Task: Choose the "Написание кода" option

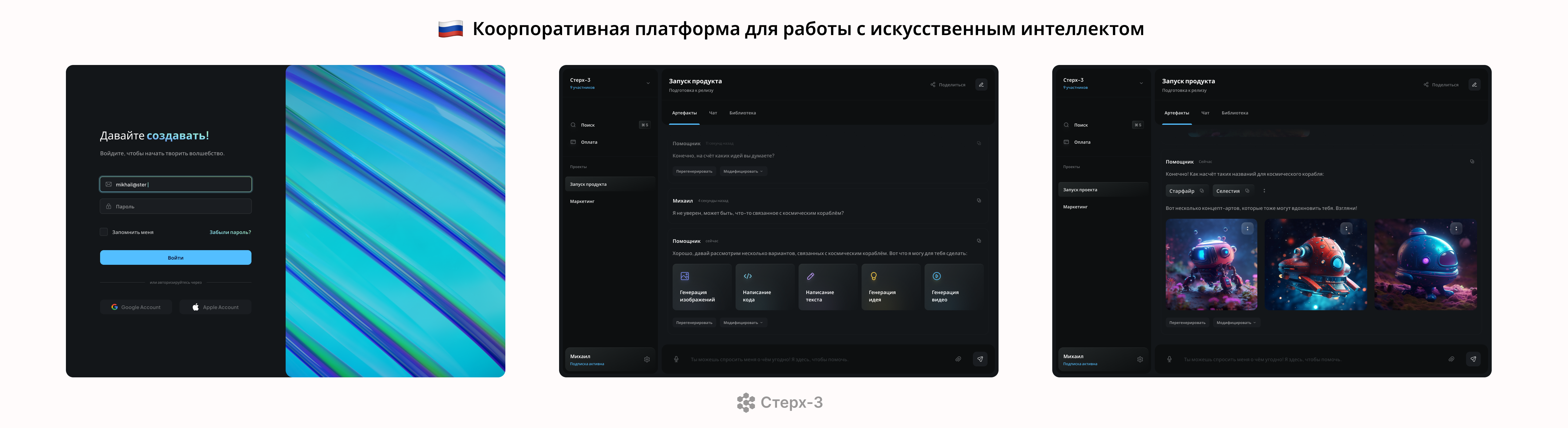Action: point(764,286)
